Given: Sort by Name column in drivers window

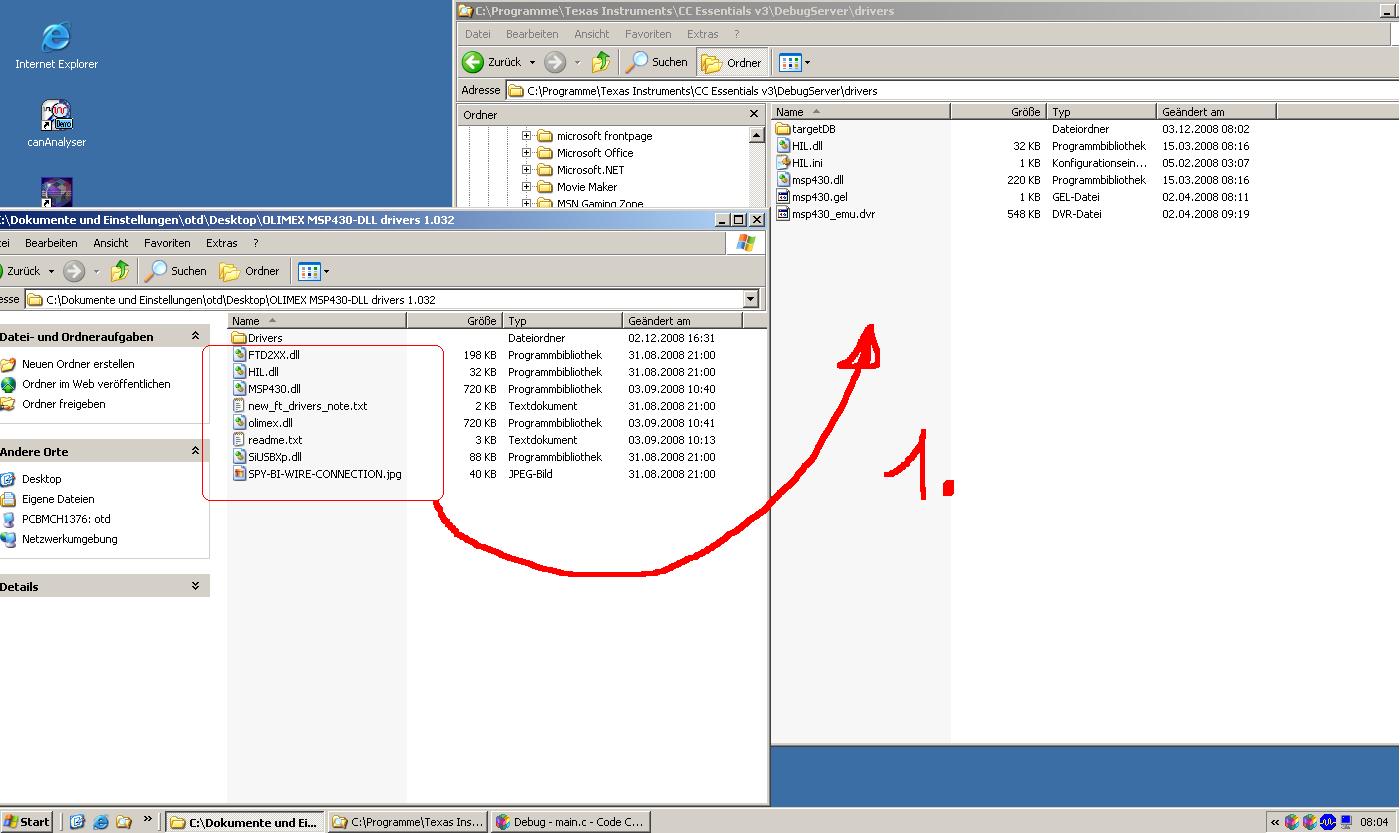Looking at the screenshot, I should (860, 112).
